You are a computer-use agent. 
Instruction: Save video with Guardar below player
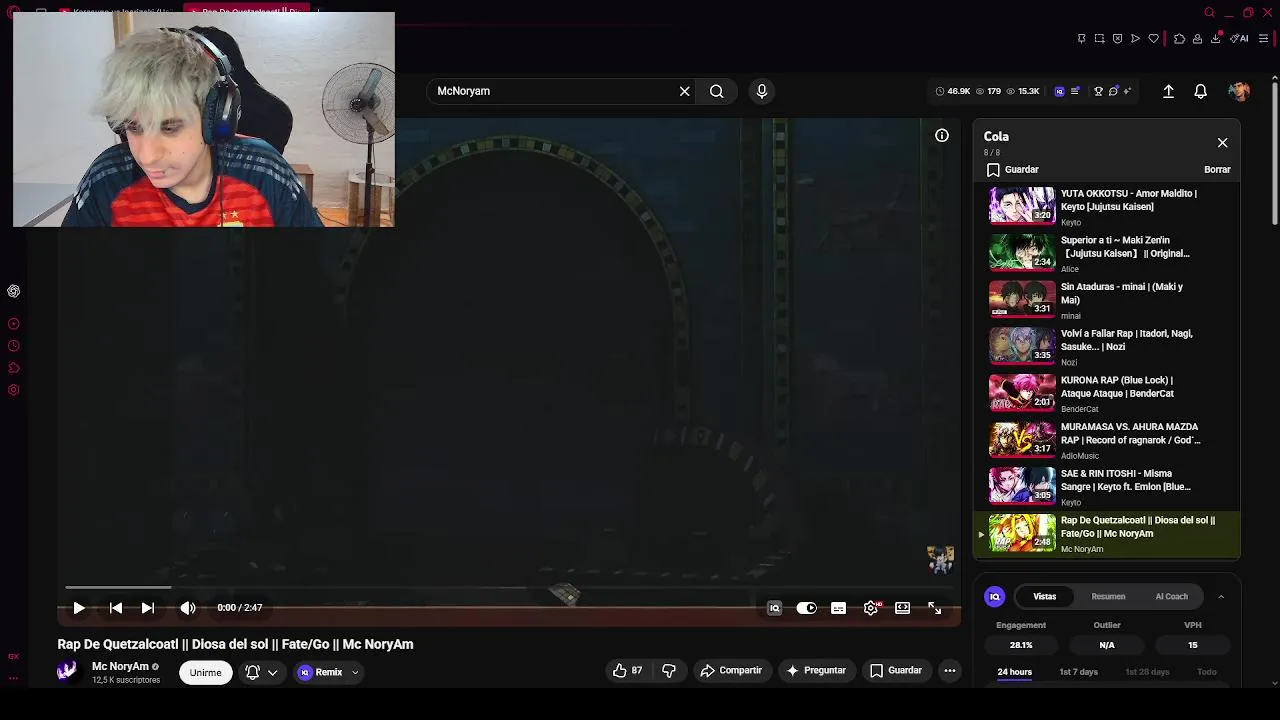pyautogui.click(x=895, y=671)
